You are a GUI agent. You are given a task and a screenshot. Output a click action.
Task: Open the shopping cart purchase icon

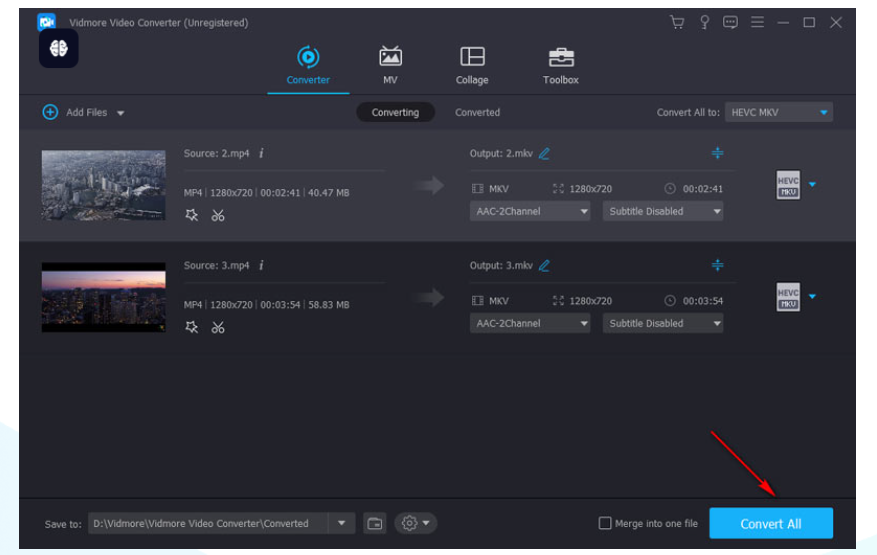click(677, 22)
